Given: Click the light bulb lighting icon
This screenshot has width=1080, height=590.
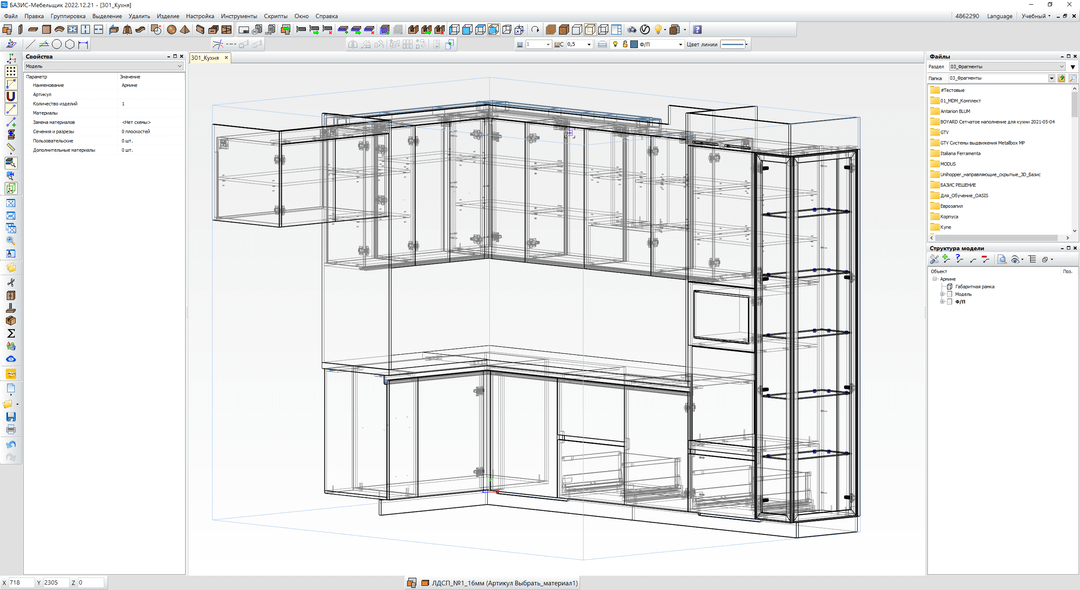Looking at the screenshot, I should (659, 30).
